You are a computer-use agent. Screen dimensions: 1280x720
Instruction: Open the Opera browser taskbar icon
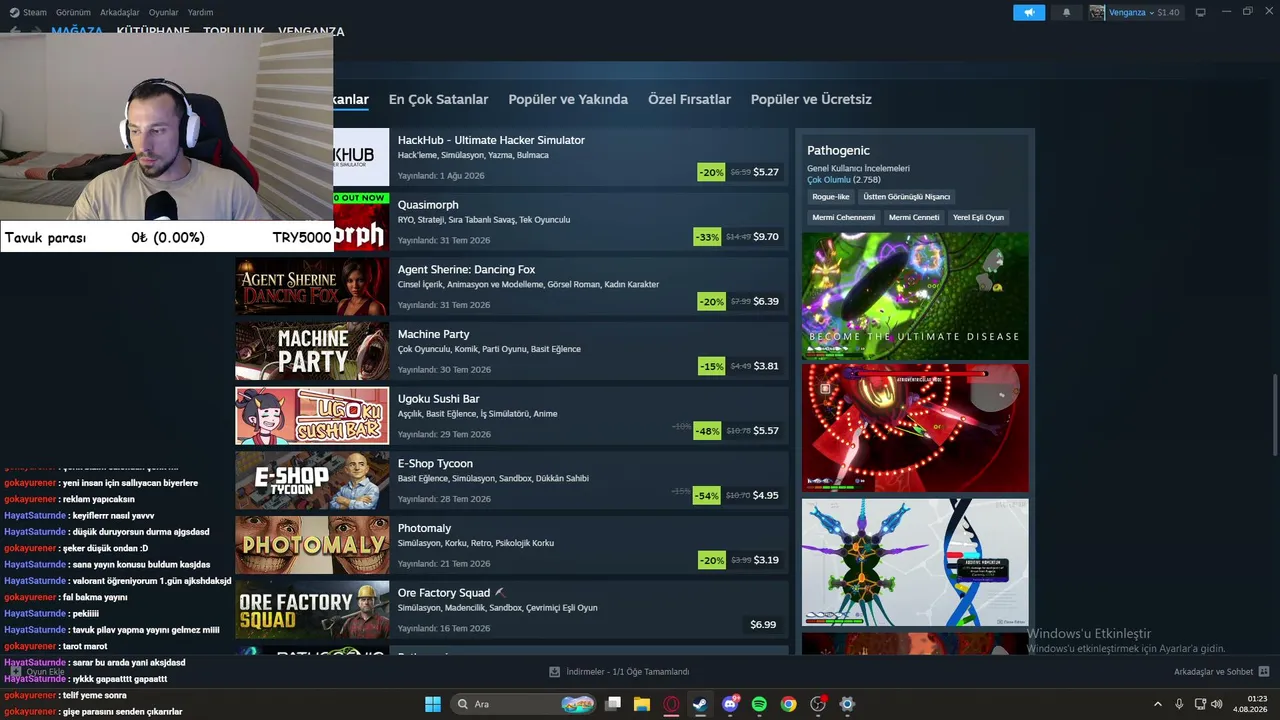(x=671, y=704)
